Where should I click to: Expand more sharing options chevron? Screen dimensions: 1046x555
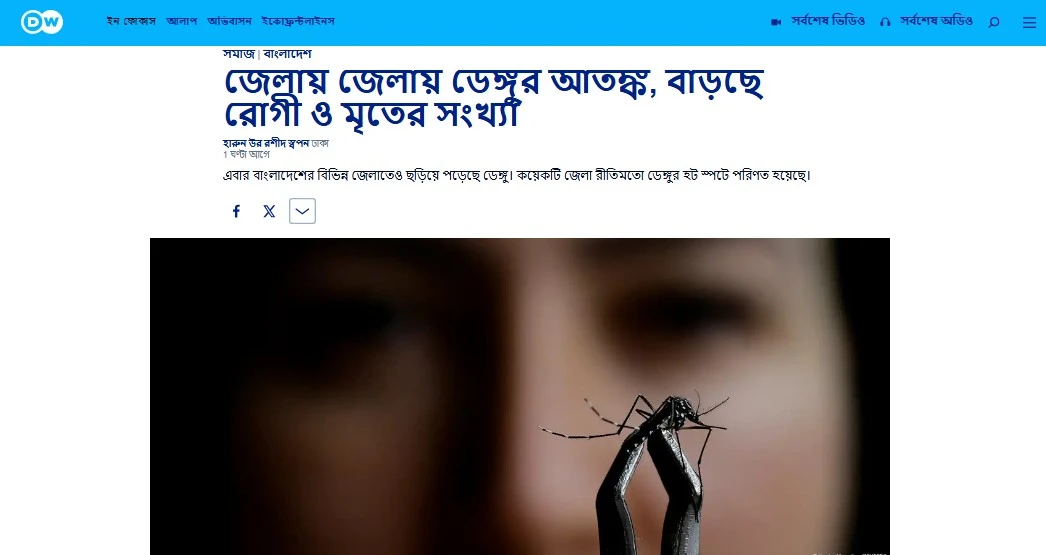pyautogui.click(x=302, y=211)
